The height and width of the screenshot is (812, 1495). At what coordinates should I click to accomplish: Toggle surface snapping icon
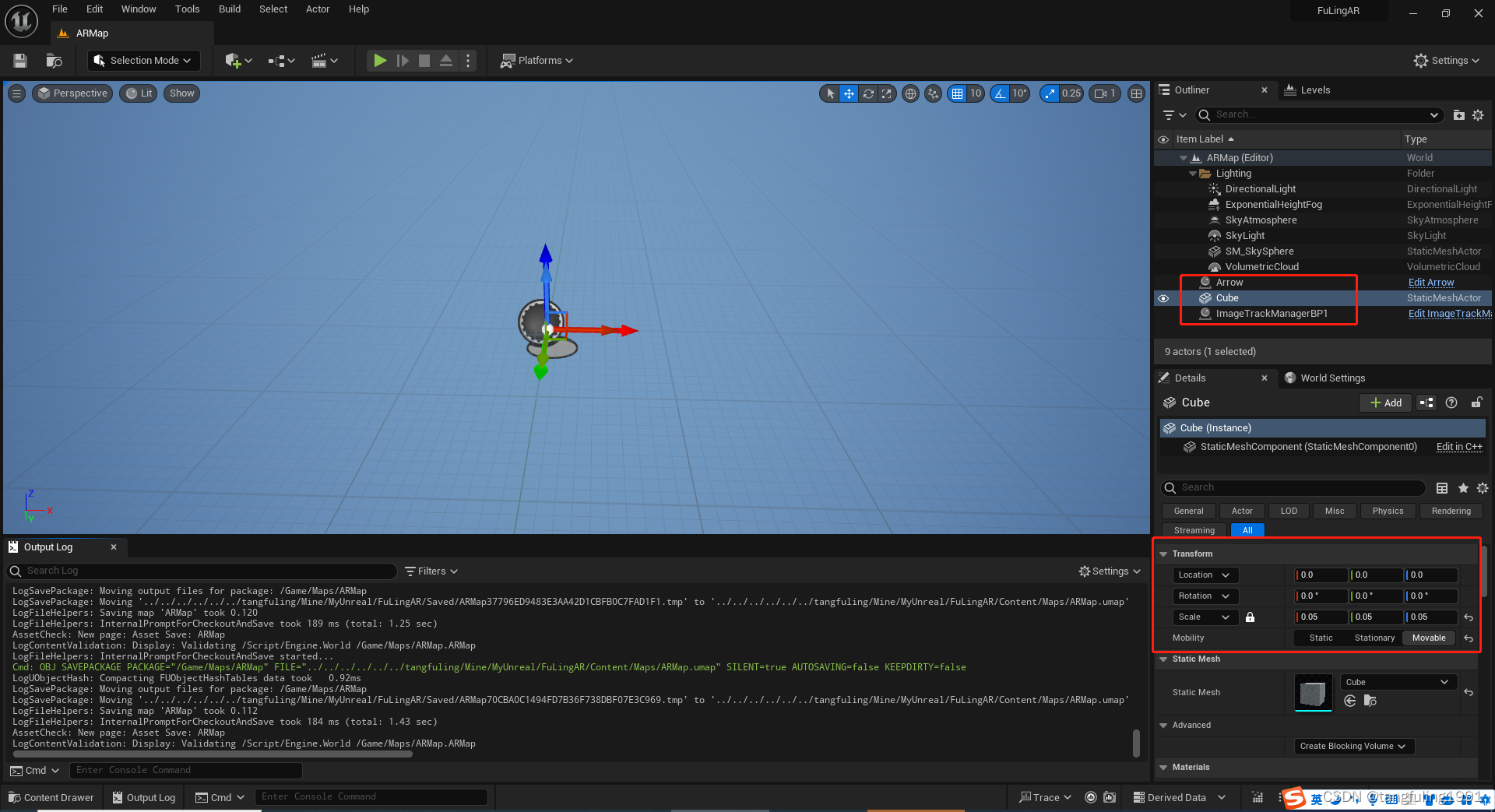(933, 93)
